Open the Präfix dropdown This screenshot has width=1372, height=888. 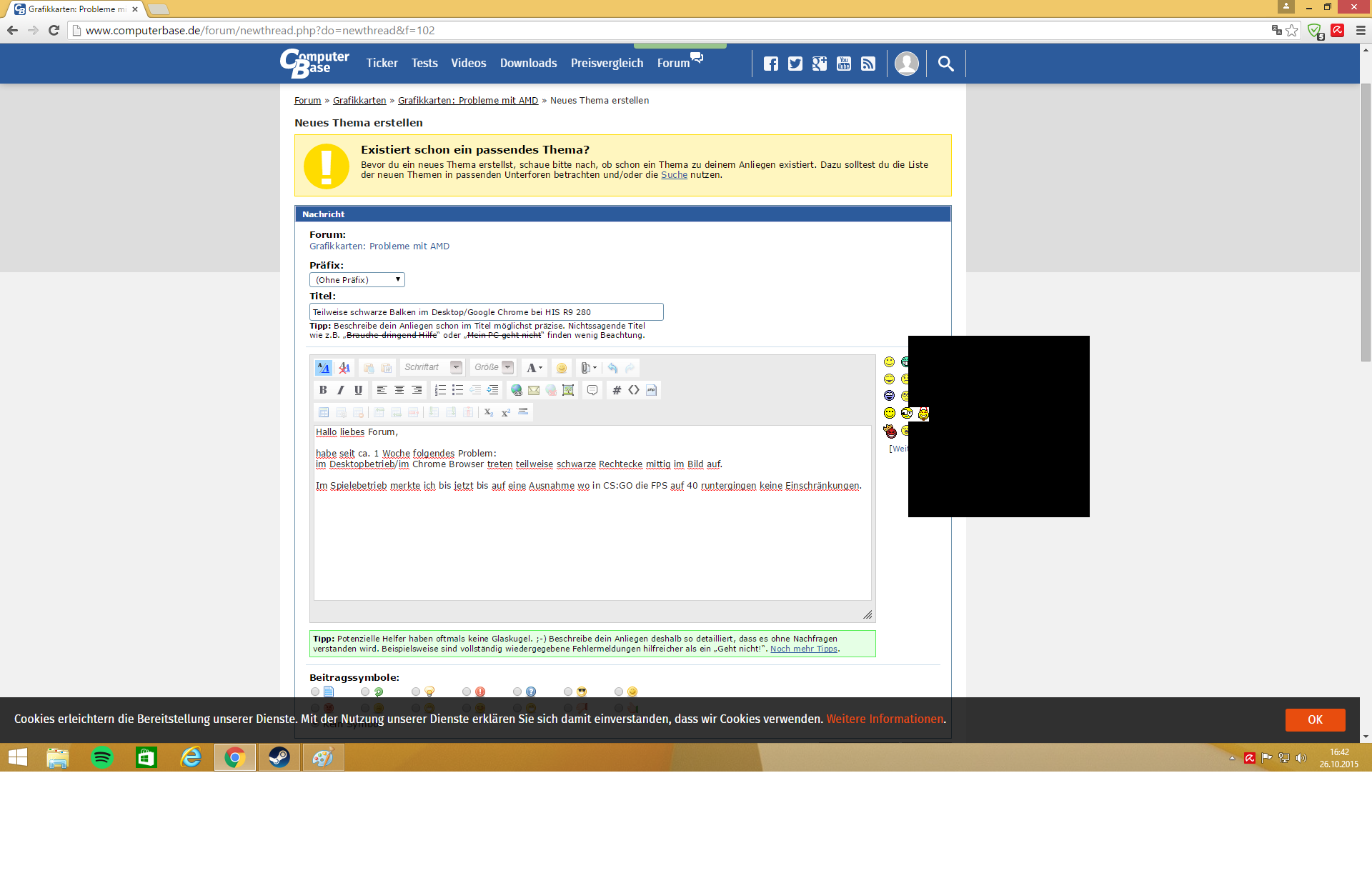(357, 280)
